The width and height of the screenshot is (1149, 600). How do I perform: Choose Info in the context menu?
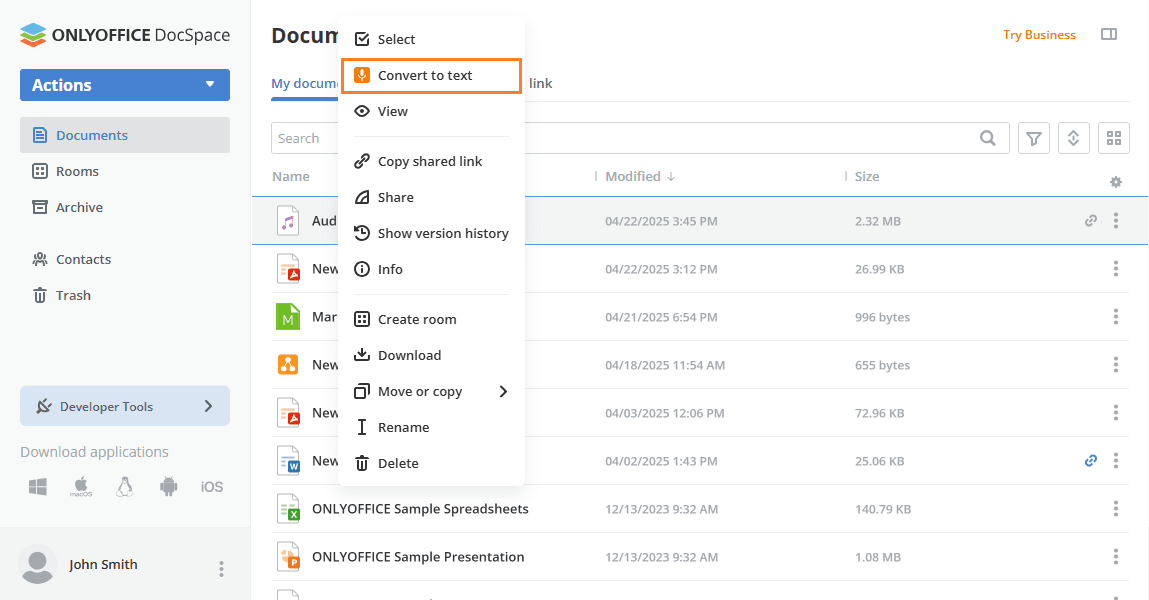coord(431,269)
